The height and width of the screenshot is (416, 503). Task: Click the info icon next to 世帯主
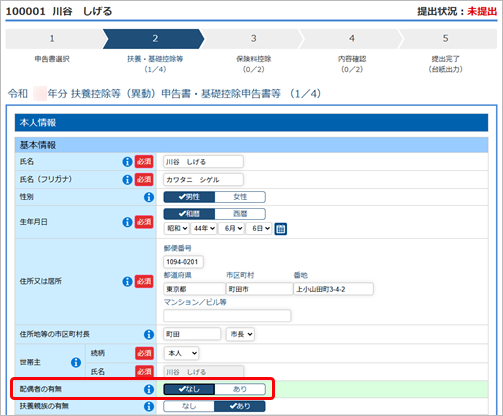pyautogui.click(x=76, y=362)
